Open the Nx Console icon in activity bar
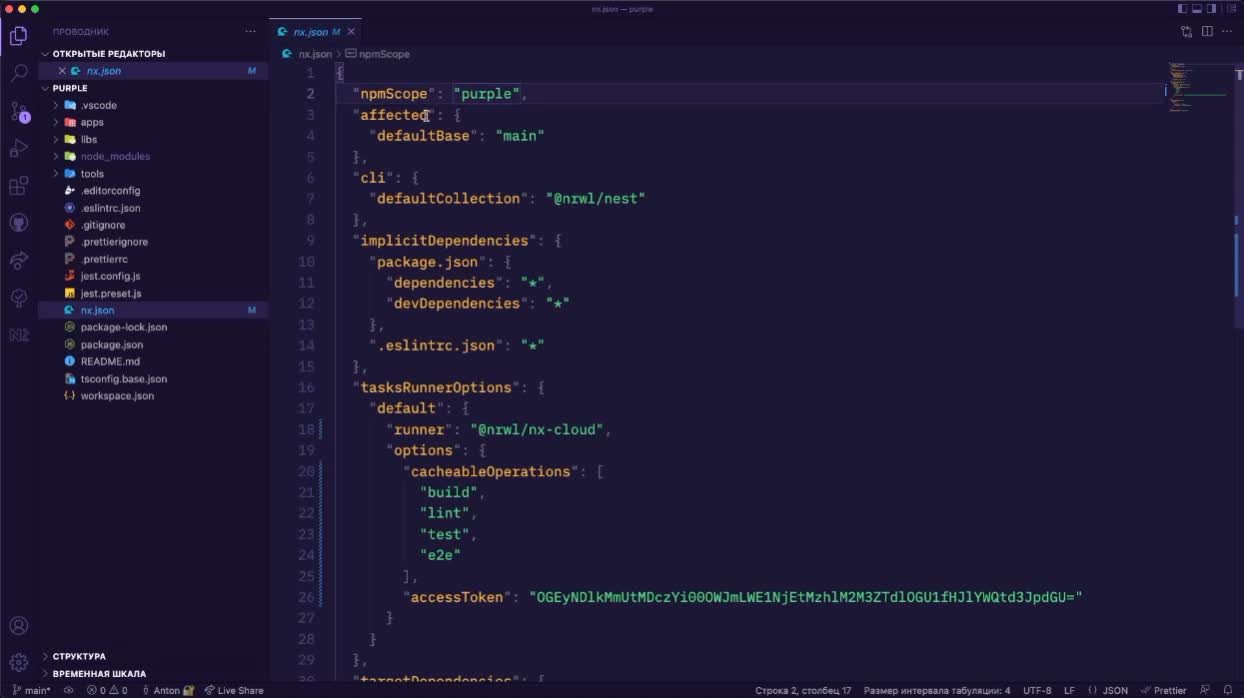Viewport: 1244px width, 698px height. click(x=18, y=335)
